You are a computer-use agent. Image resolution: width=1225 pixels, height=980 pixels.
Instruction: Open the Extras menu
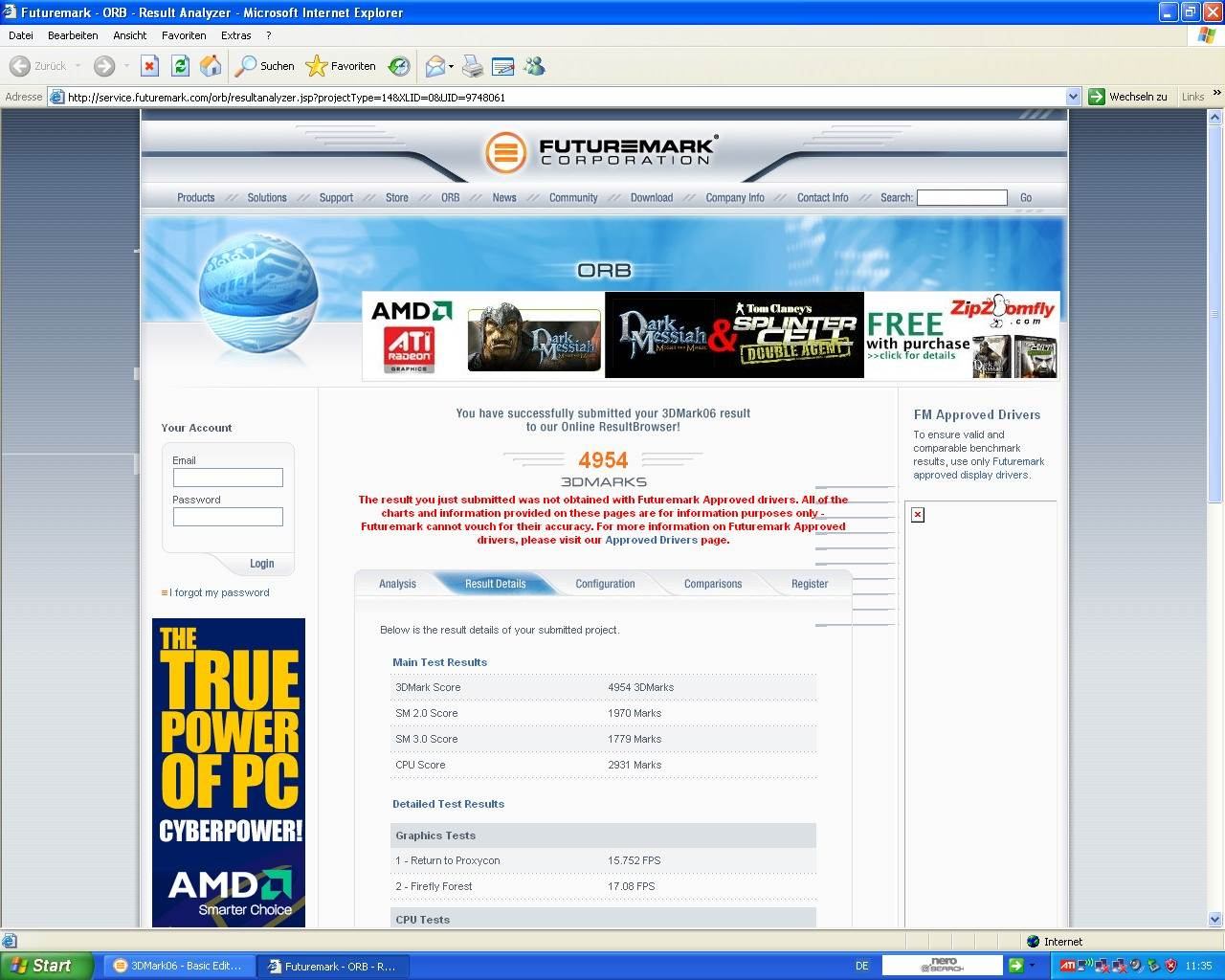point(236,35)
